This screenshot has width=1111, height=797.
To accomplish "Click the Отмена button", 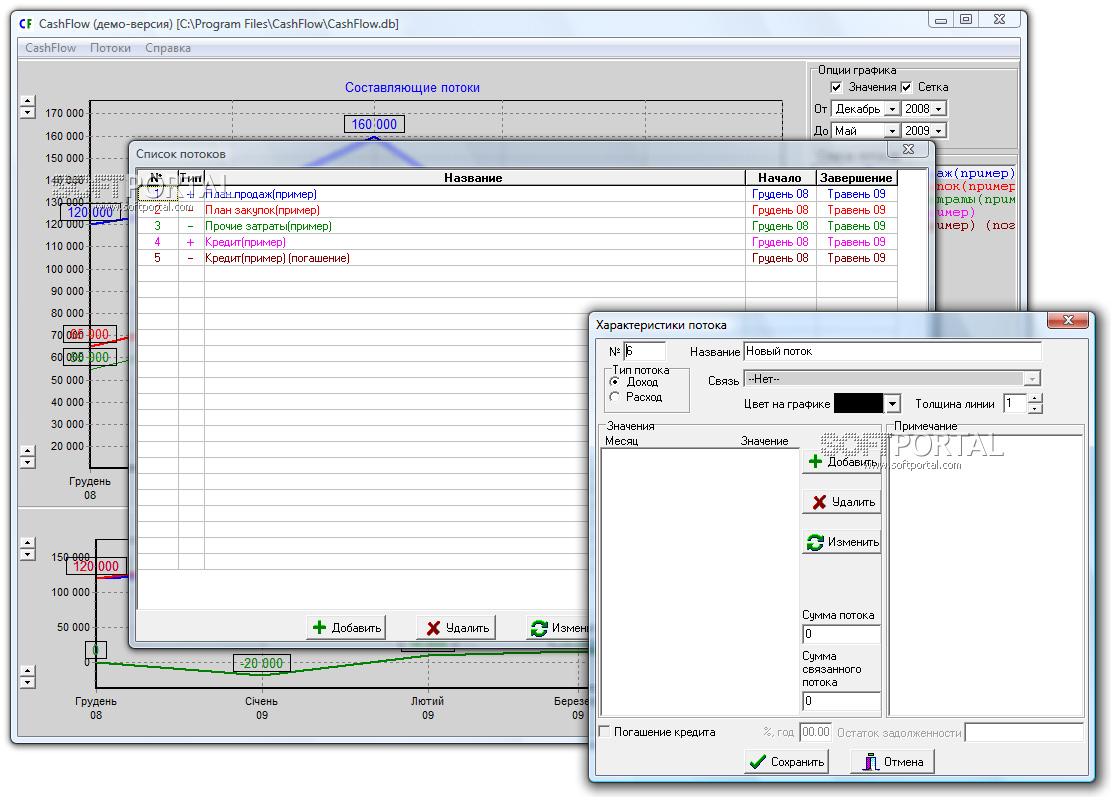I will (x=892, y=762).
